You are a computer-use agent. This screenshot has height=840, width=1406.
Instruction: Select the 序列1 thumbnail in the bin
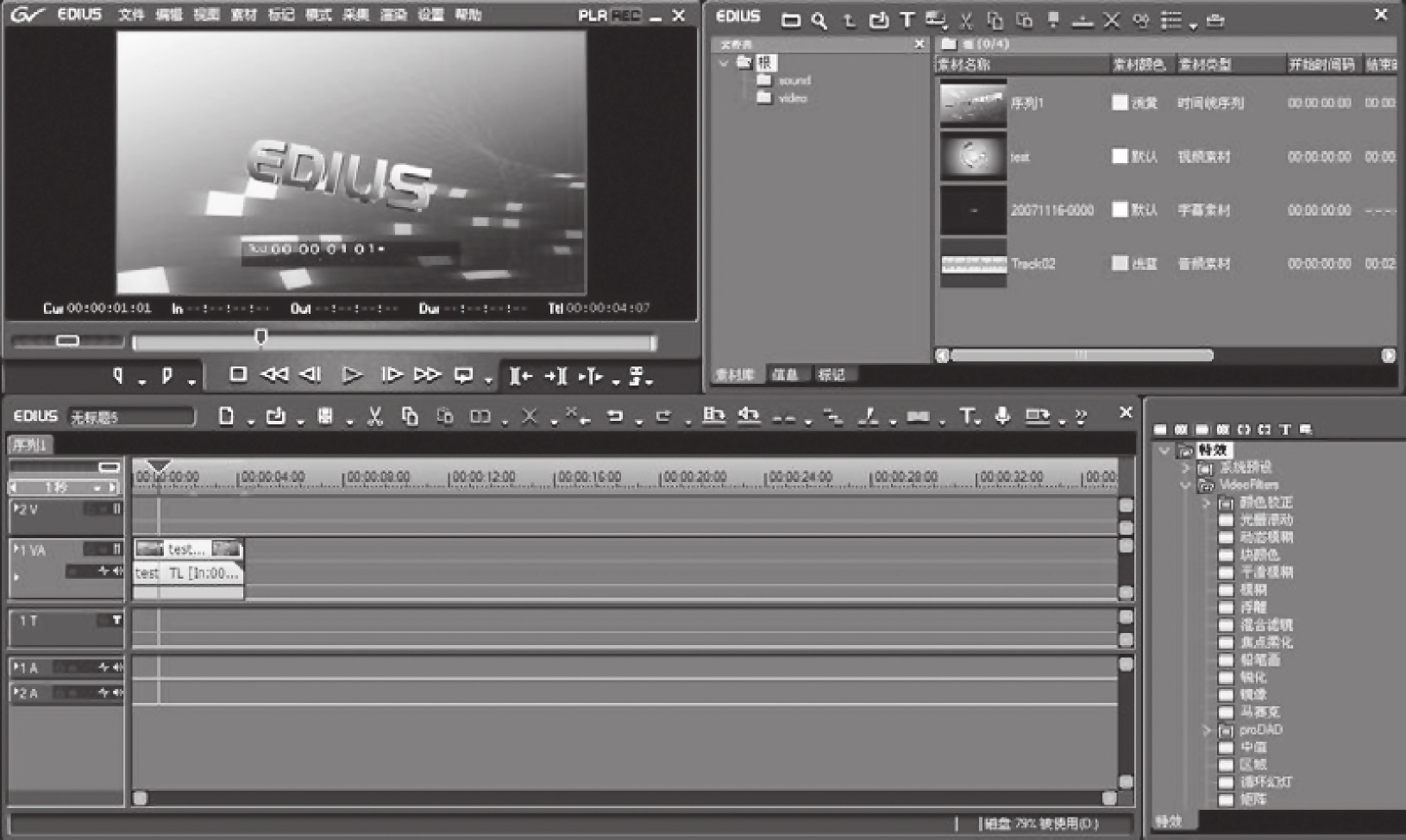point(973,103)
